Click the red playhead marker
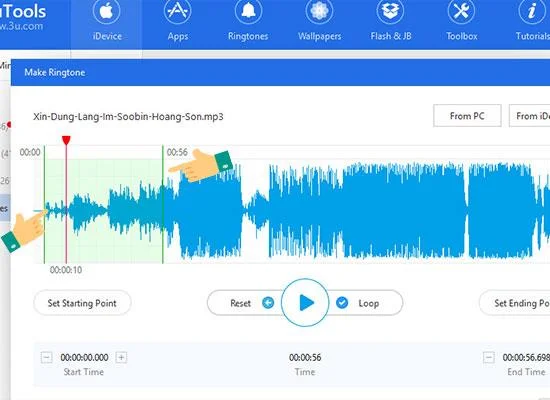 tap(66, 140)
